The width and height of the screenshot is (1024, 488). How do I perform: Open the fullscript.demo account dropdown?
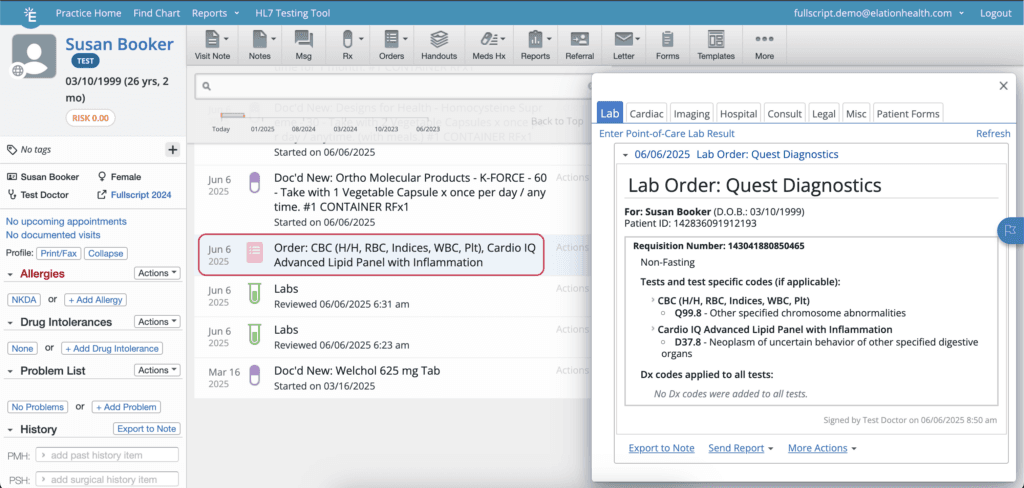pyautogui.click(x=878, y=13)
